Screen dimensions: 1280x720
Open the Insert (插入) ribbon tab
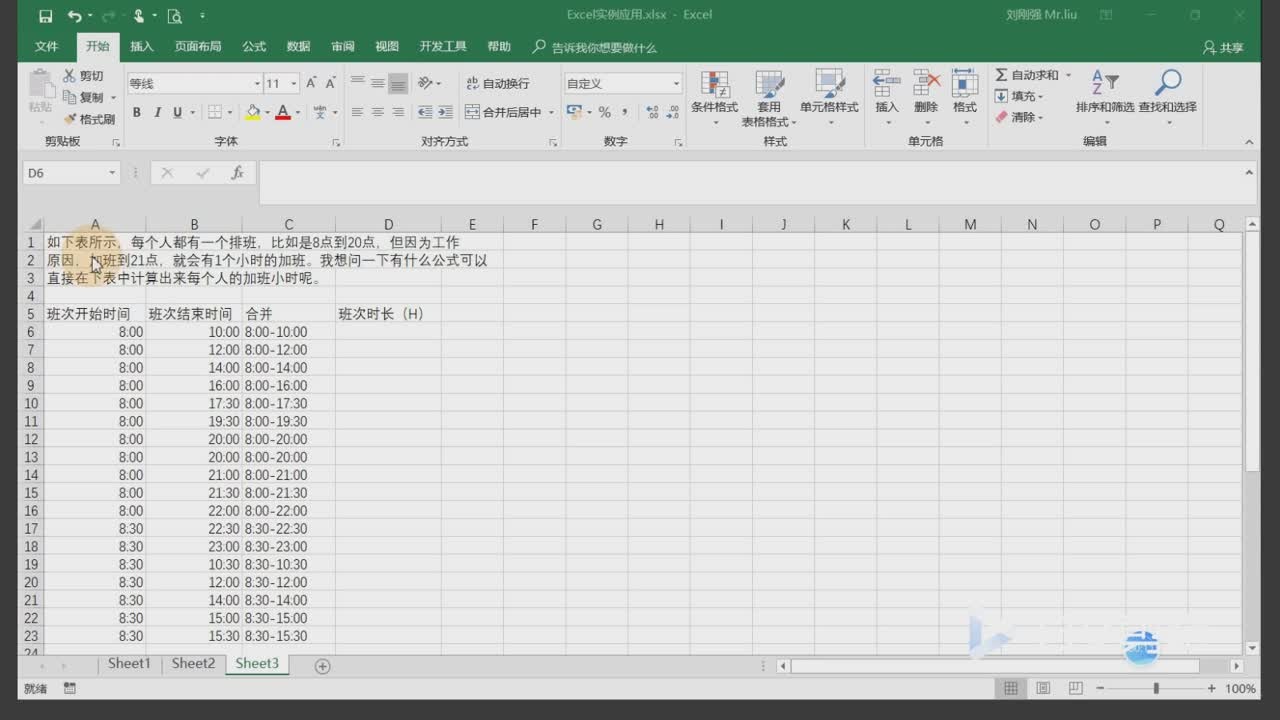[142, 47]
